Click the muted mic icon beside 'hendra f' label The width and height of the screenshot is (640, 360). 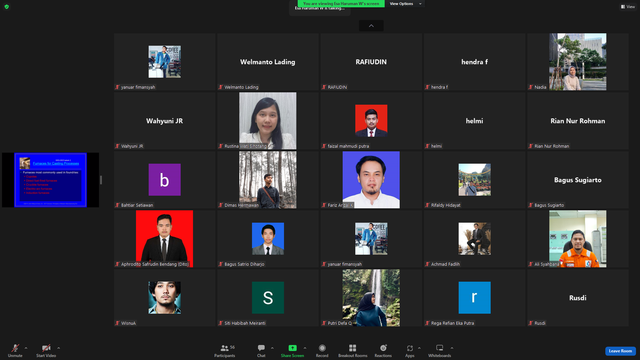(427, 87)
